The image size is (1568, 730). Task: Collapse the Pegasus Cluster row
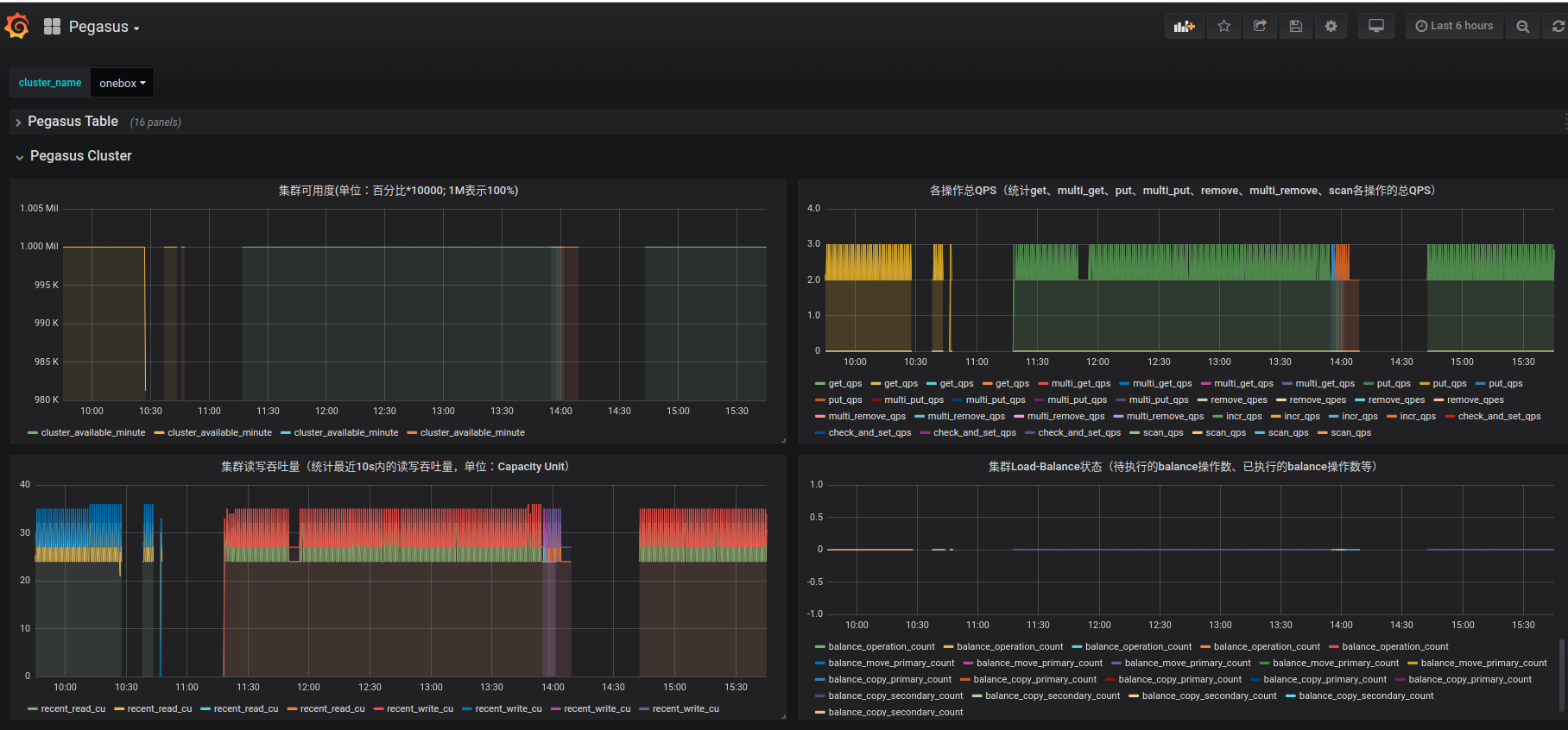tap(80, 156)
